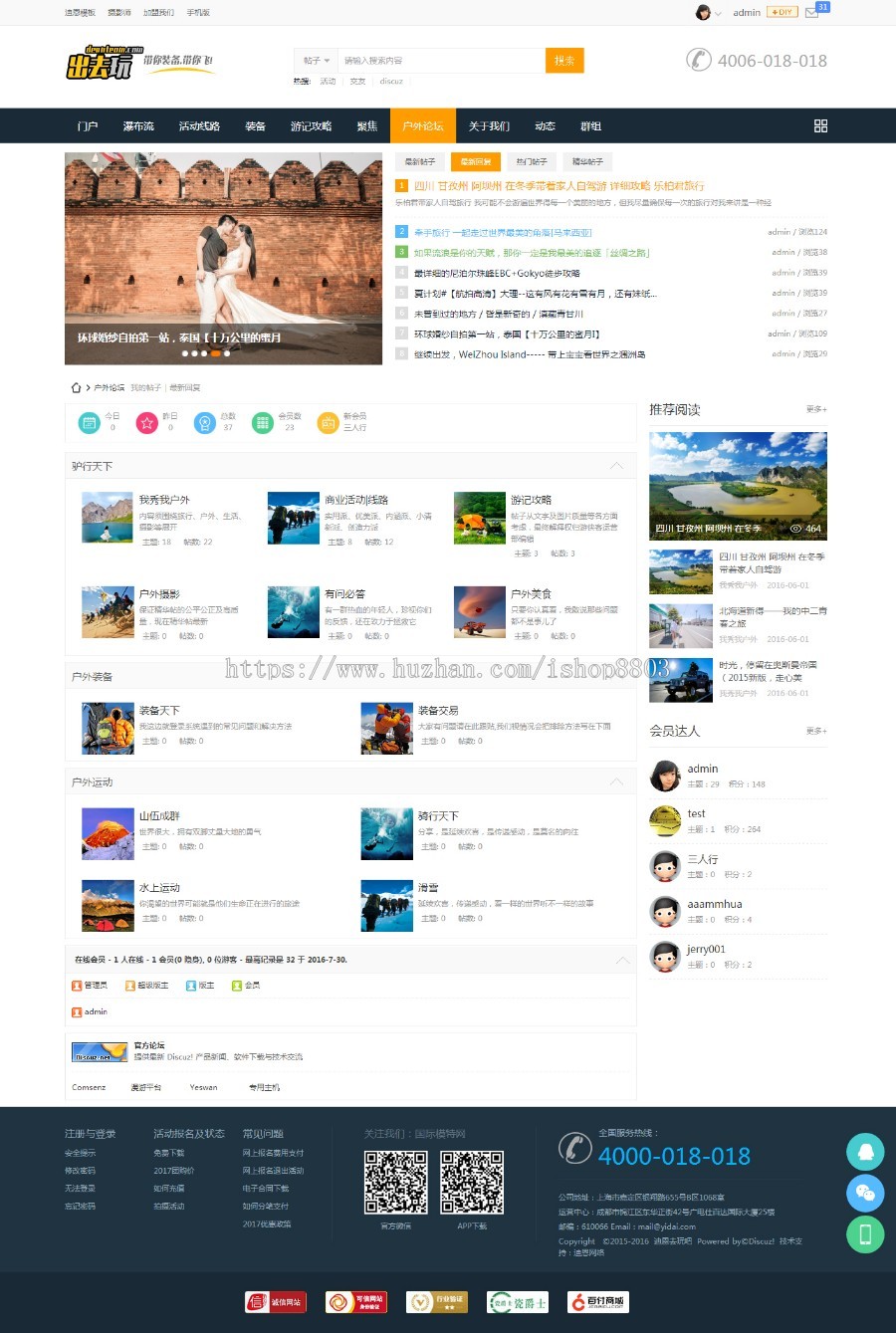Click the yellow icon for 新会员
This screenshot has width=896, height=1333.
[328, 423]
